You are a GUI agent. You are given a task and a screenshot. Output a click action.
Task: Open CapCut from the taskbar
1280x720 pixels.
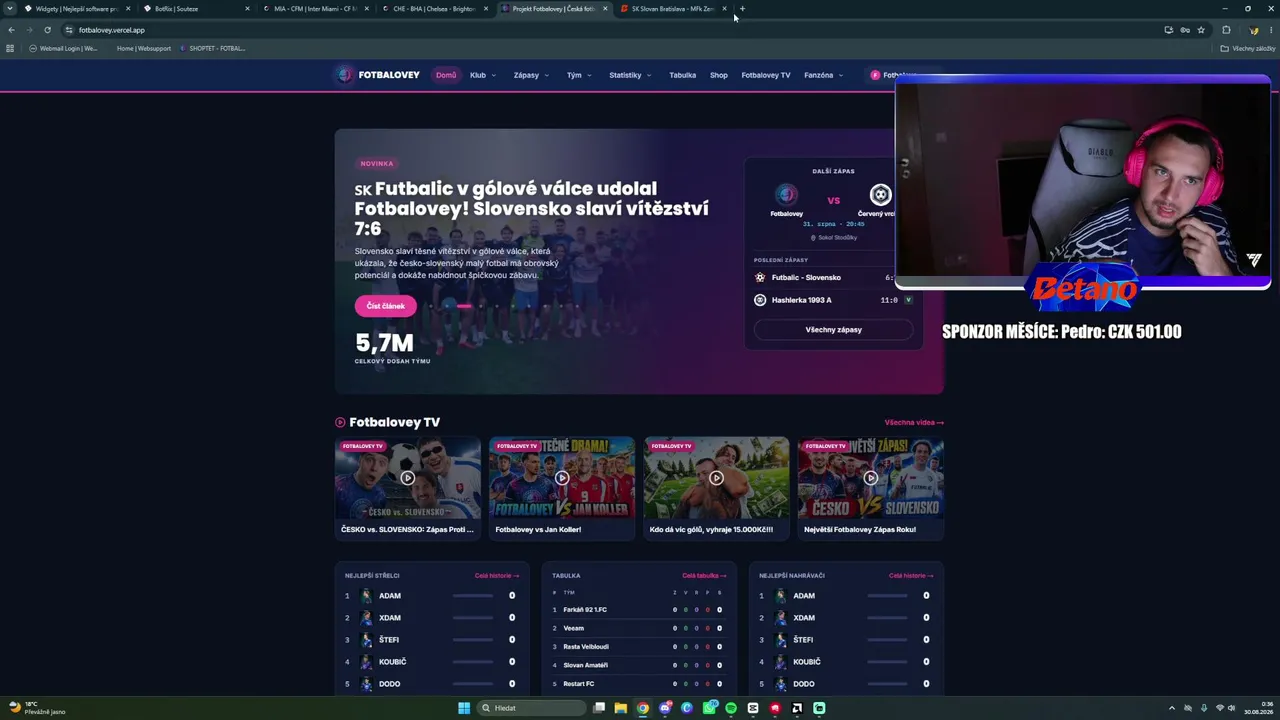[x=753, y=708]
